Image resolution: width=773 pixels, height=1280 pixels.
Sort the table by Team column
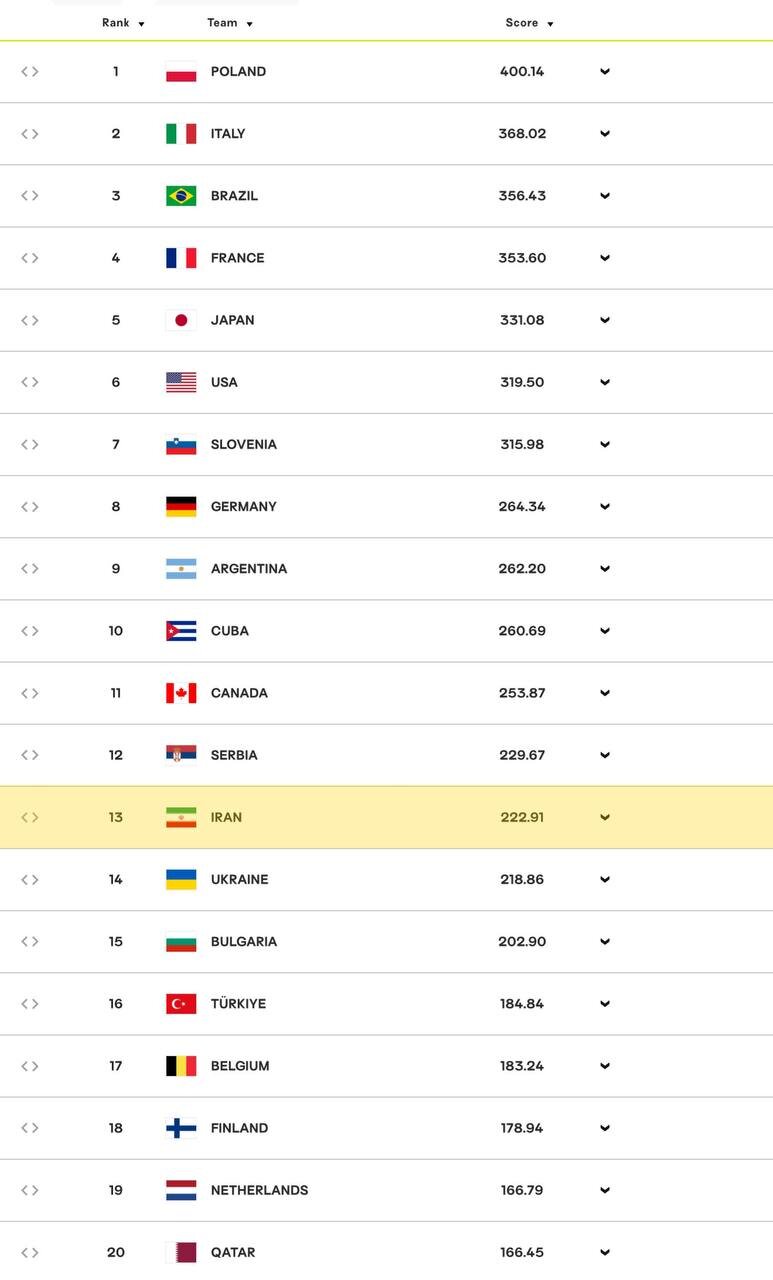point(229,23)
